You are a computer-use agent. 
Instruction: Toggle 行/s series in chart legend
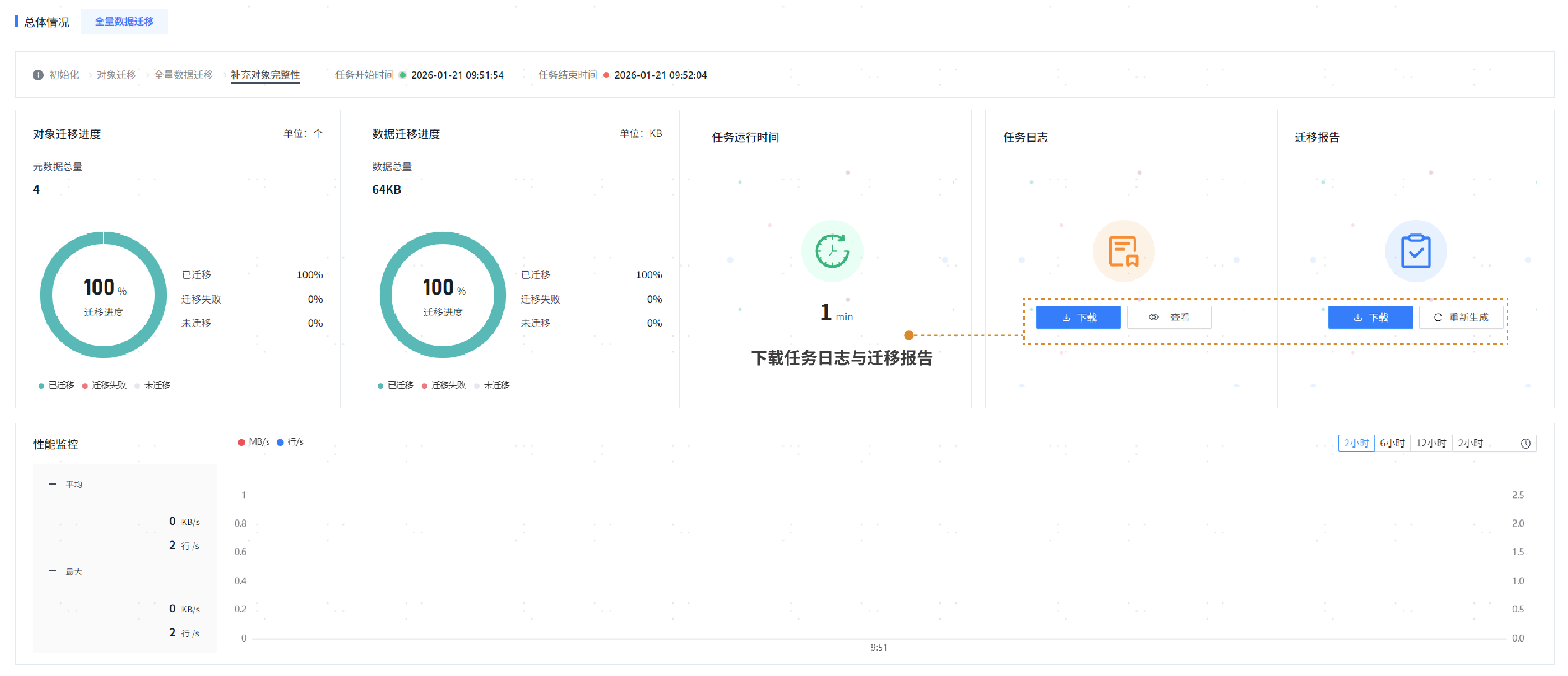[x=290, y=442]
